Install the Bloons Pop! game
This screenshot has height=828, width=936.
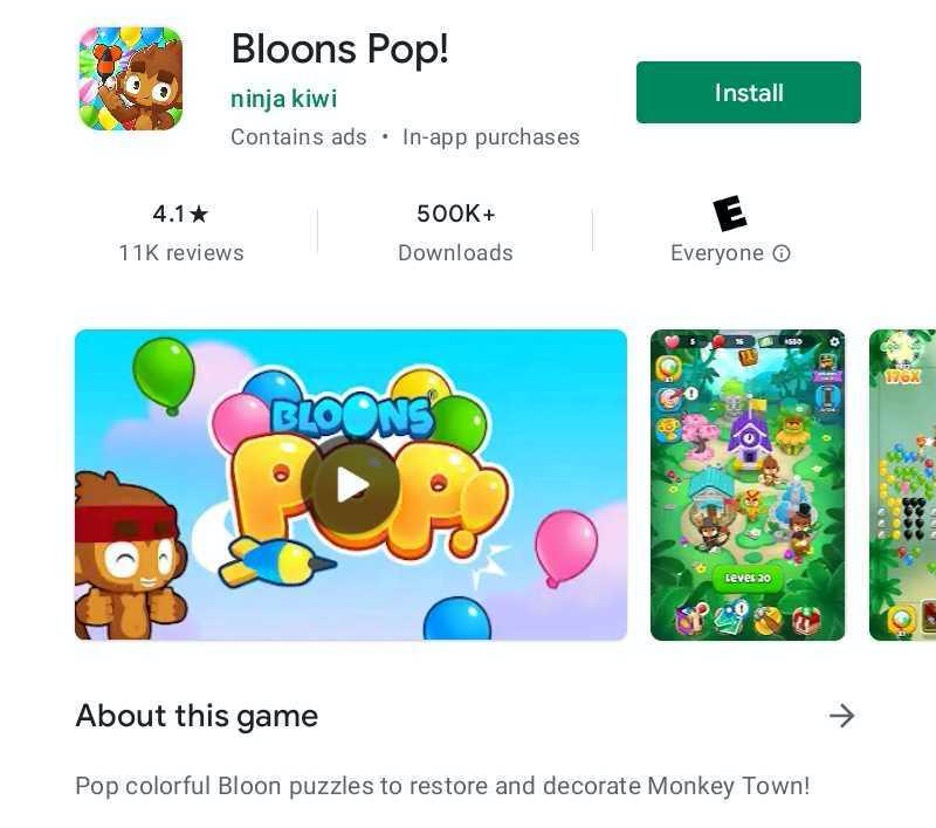[x=748, y=93]
